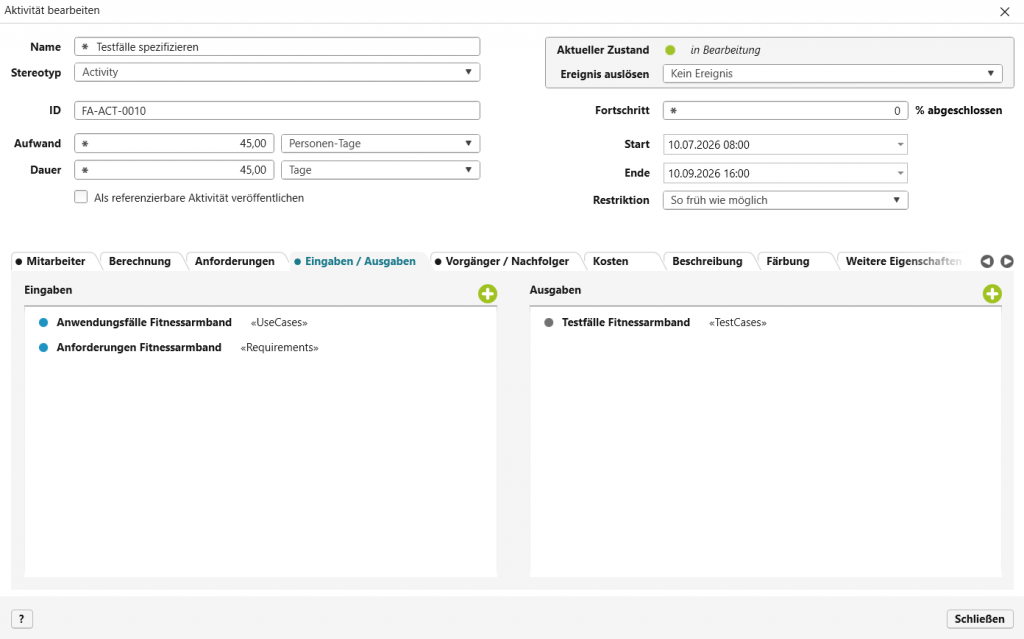Open the Beschreibung tab

click(x=707, y=261)
